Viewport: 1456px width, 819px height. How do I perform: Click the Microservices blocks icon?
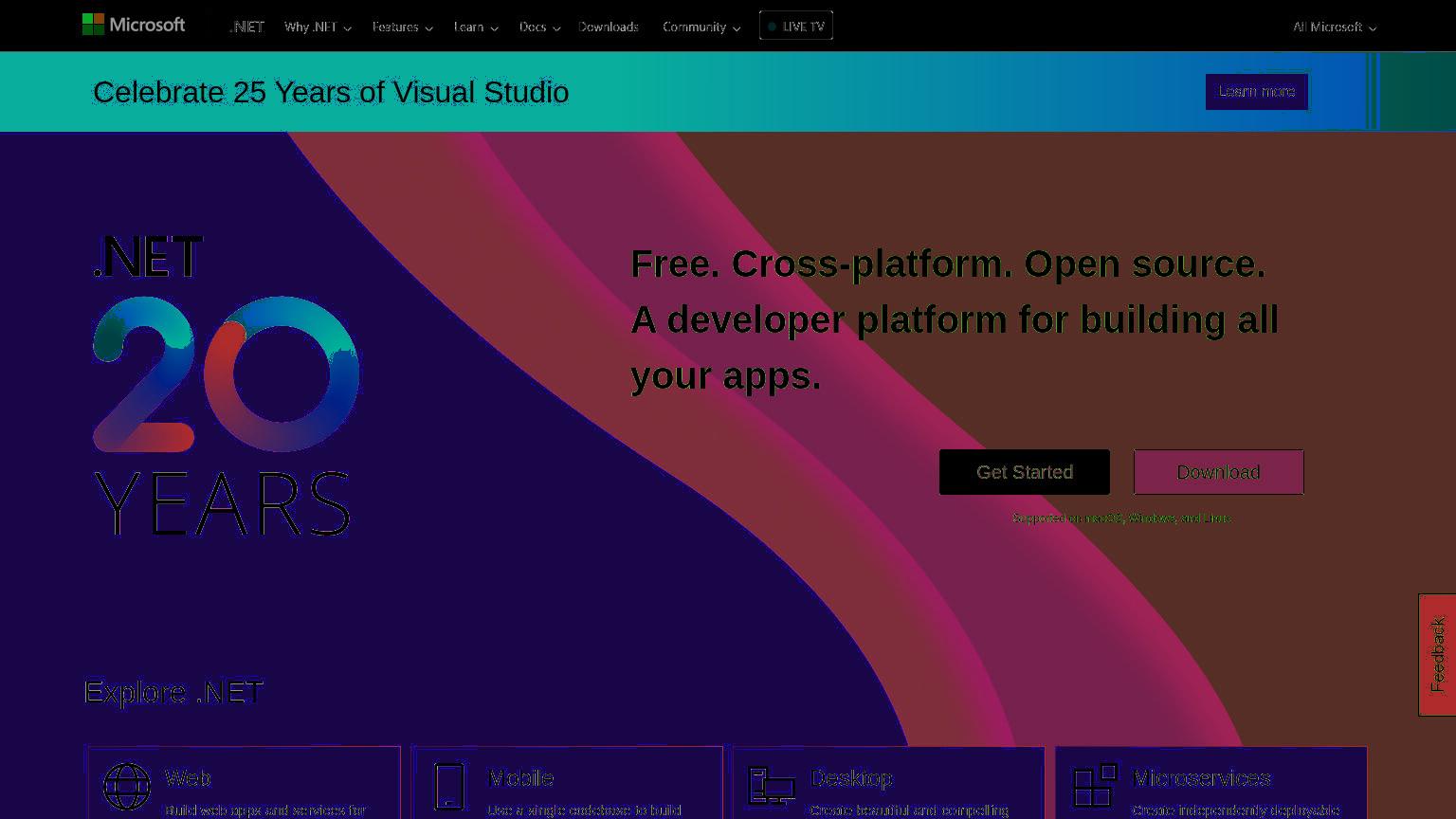(x=1095, y=787)
